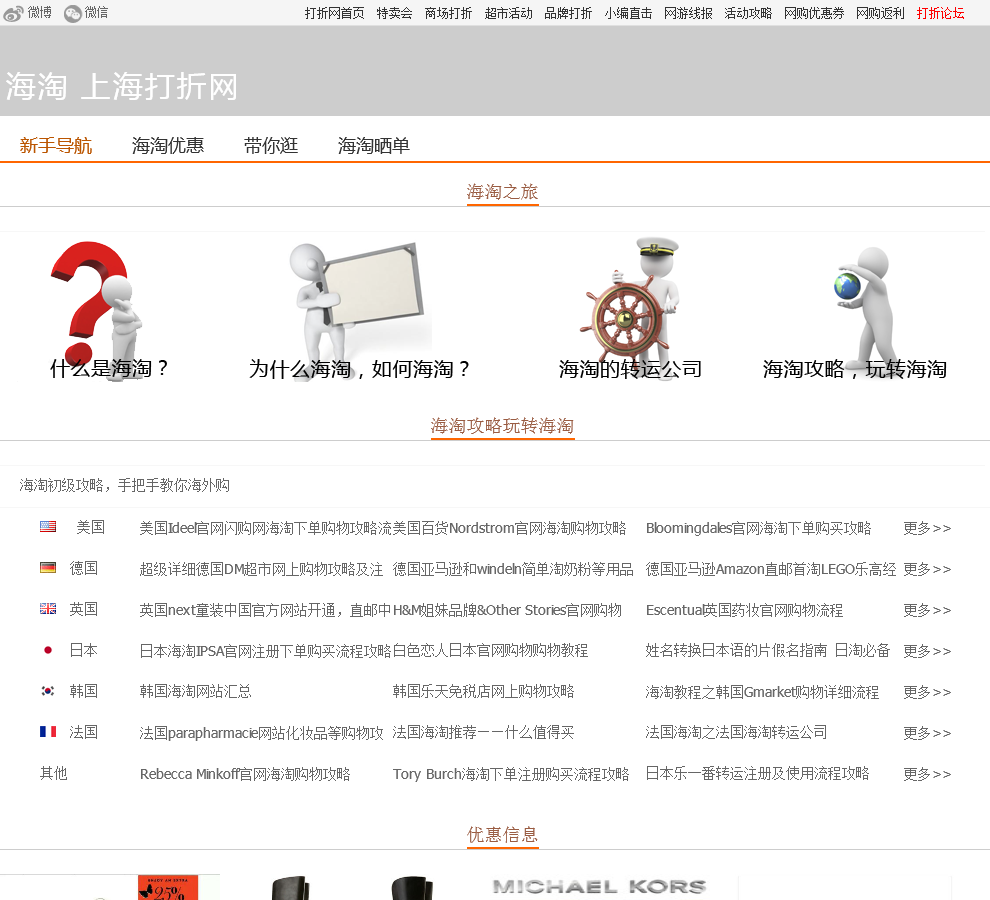Open the Escentual英国药妆官网购物流程 article
This screenshot has width=990, height=900.
[744, 610]
